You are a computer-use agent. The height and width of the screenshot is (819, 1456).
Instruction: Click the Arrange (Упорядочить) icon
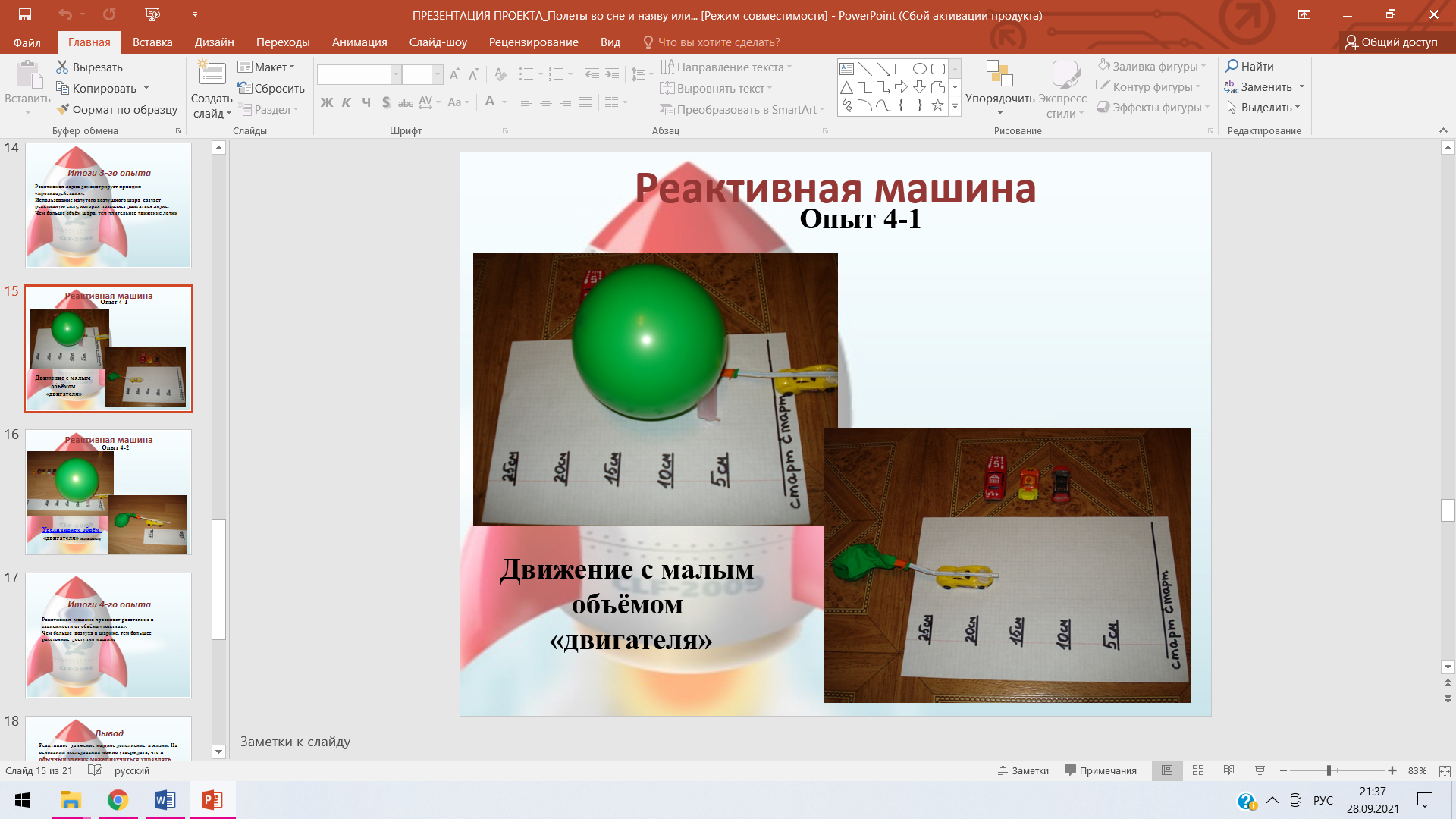(x=999, y=74)
